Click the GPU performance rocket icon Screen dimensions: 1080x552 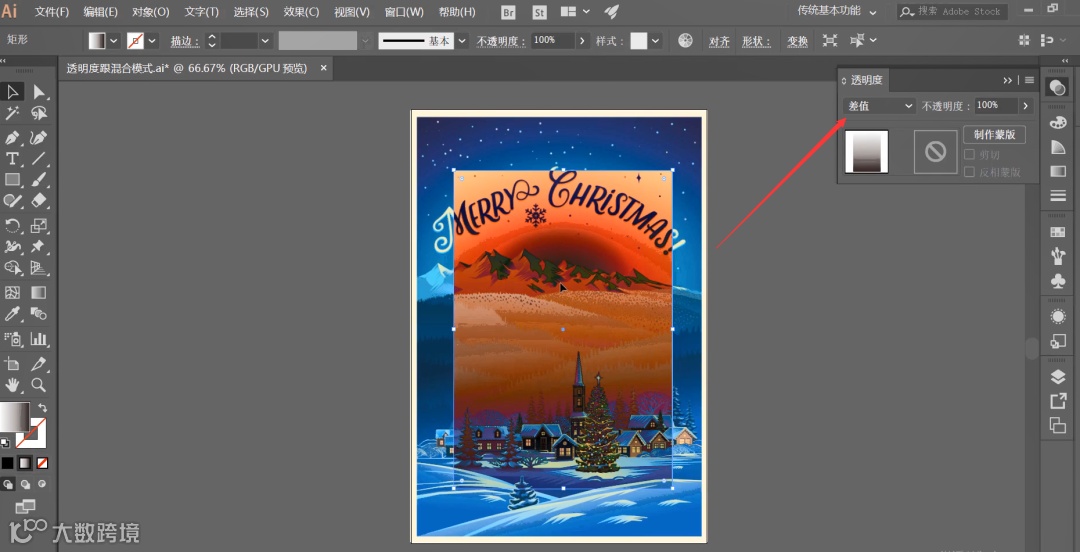[611, 12]
